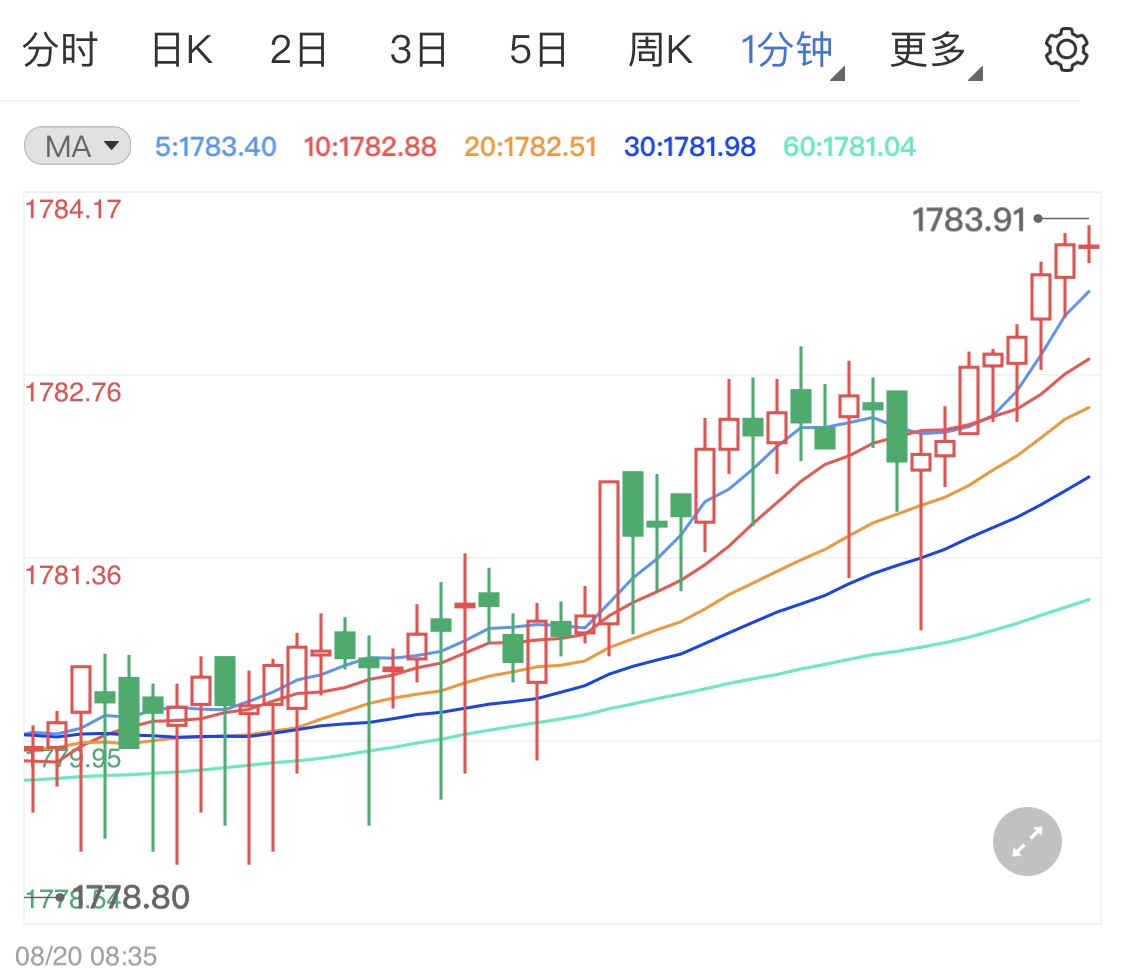Select the 5日 tab
Screen dimensions: 1125x980
pos(538,50)
